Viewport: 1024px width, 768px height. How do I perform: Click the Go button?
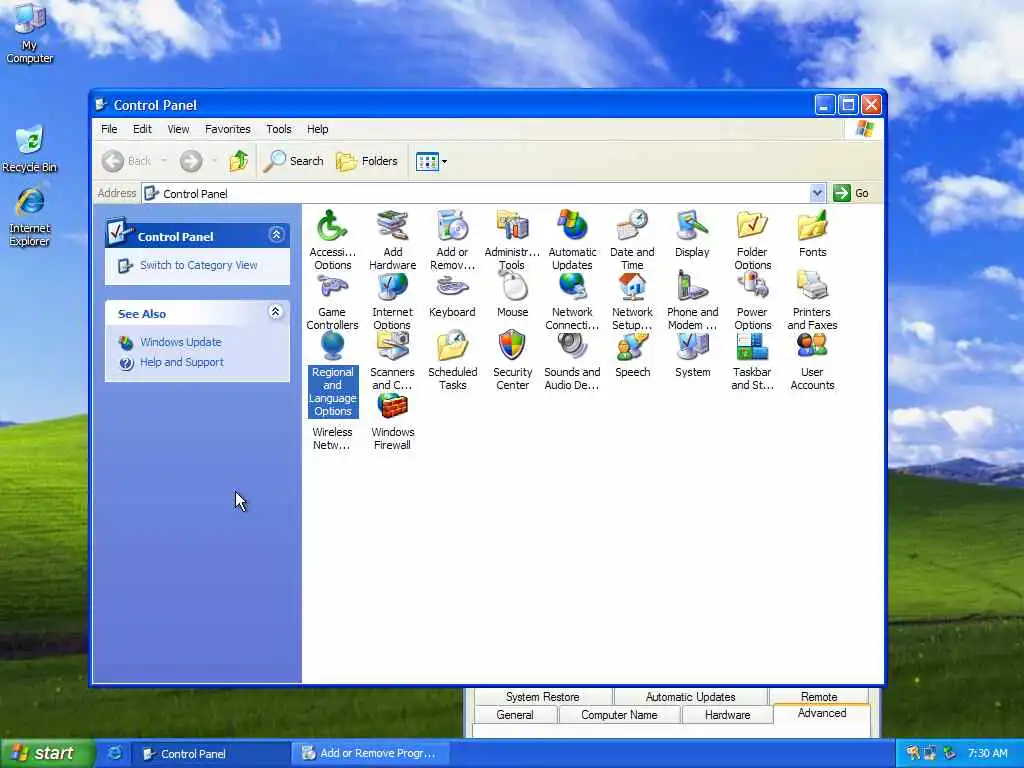[852, 193]
